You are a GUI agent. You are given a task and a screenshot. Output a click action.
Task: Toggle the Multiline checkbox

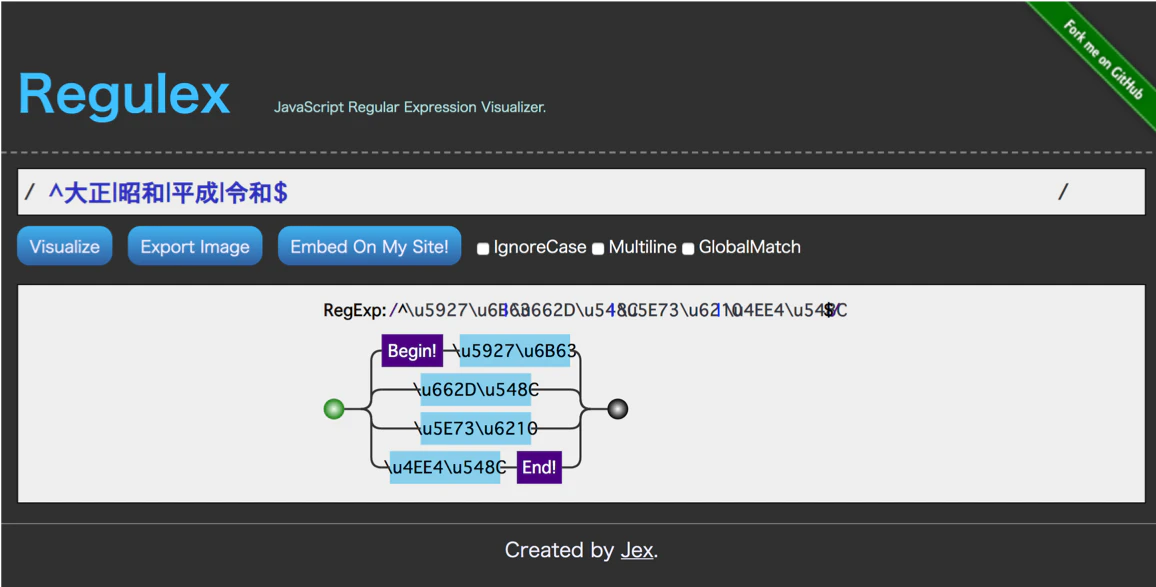point(599,249)
